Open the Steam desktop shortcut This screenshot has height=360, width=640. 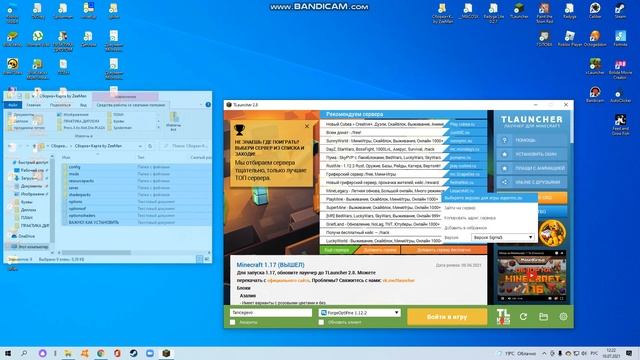coord(620,11)
